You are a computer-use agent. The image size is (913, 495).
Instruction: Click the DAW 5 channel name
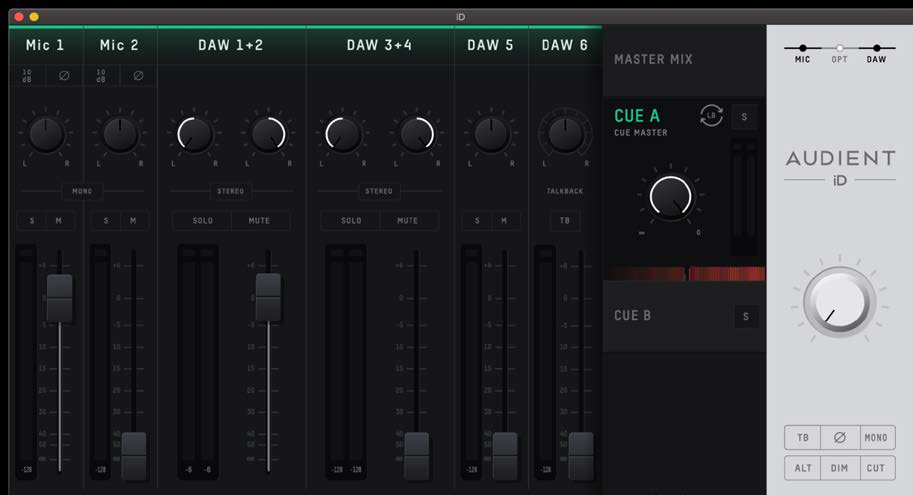coord(490,45)
